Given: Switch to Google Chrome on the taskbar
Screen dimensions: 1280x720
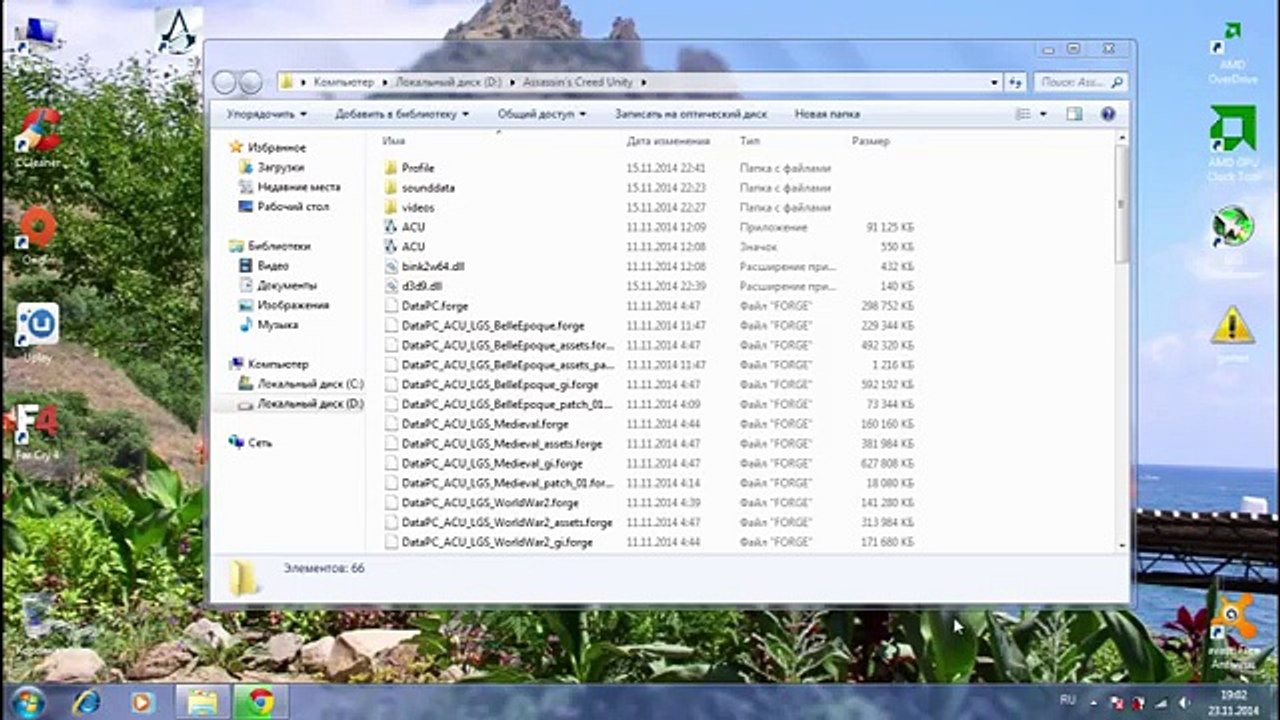Looking at the screenshot, I should pyautogui.click(x=262, y=702).
